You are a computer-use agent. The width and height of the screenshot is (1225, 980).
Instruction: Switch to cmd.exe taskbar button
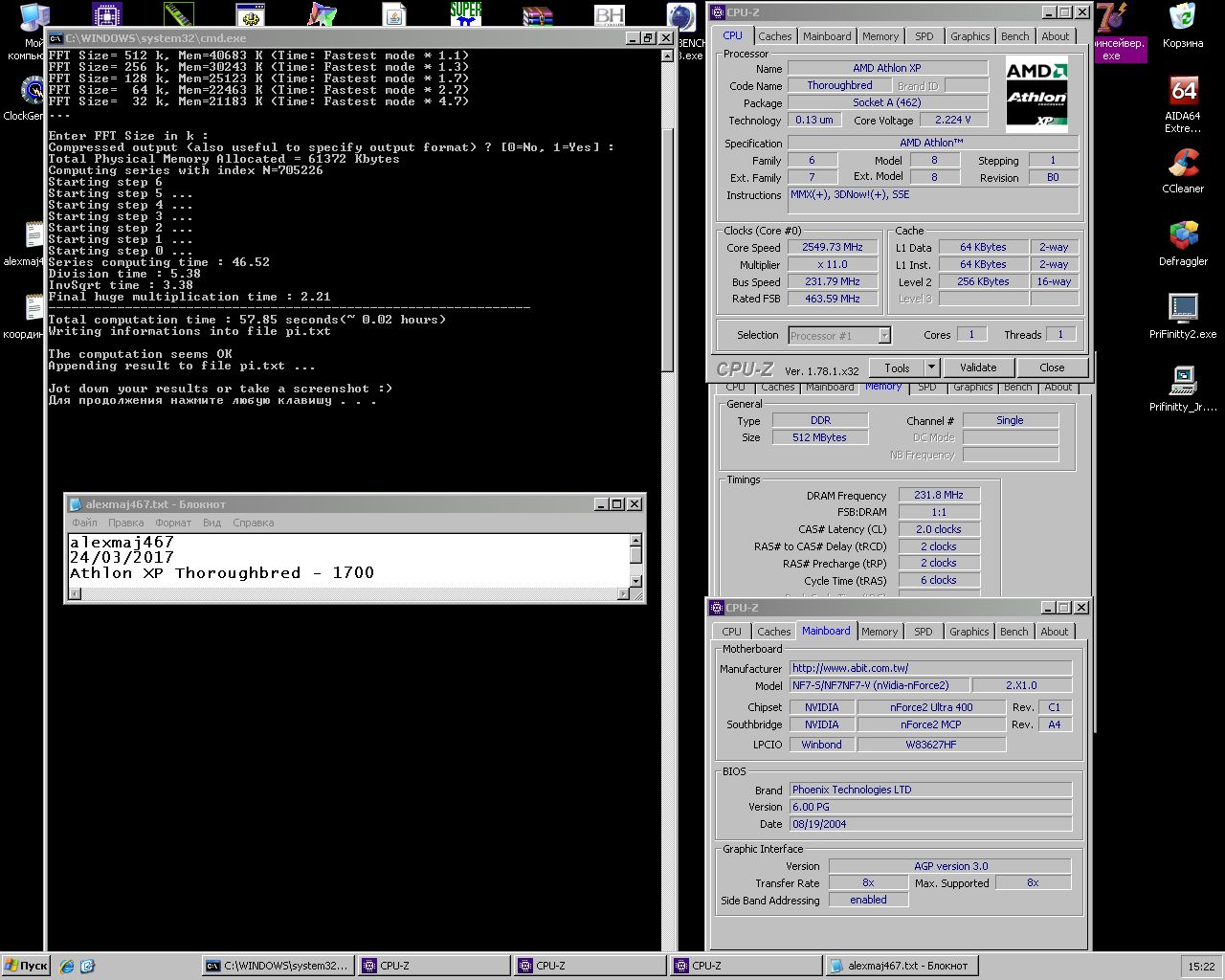(x=278, y=966)
